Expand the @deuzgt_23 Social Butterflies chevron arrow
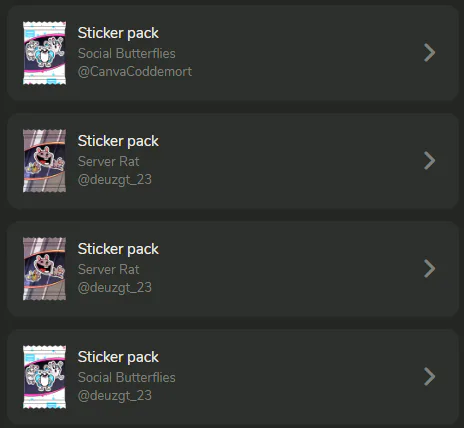 click(429, 377)
